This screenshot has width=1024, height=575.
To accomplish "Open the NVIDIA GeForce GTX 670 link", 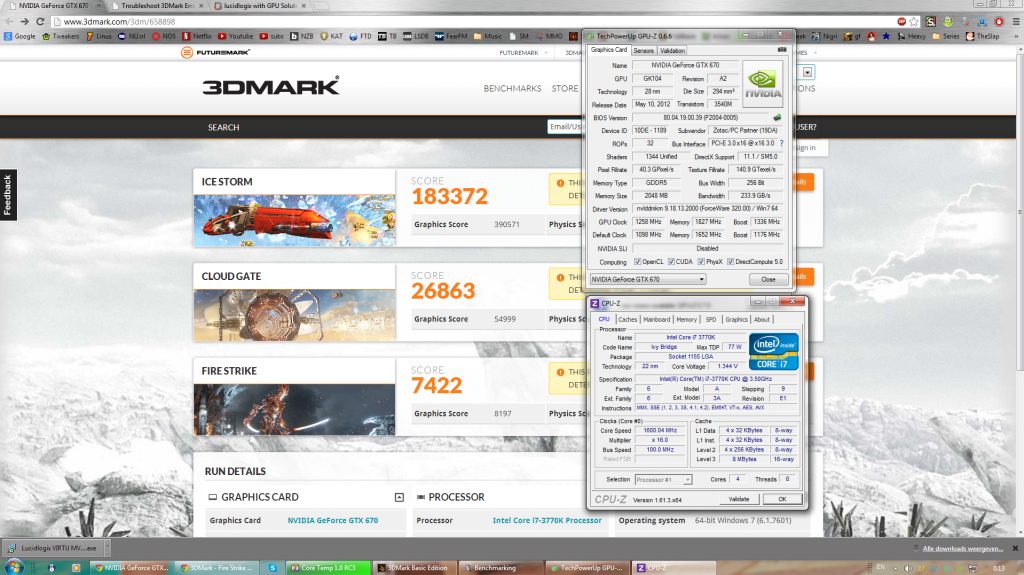I will point(332,521).
